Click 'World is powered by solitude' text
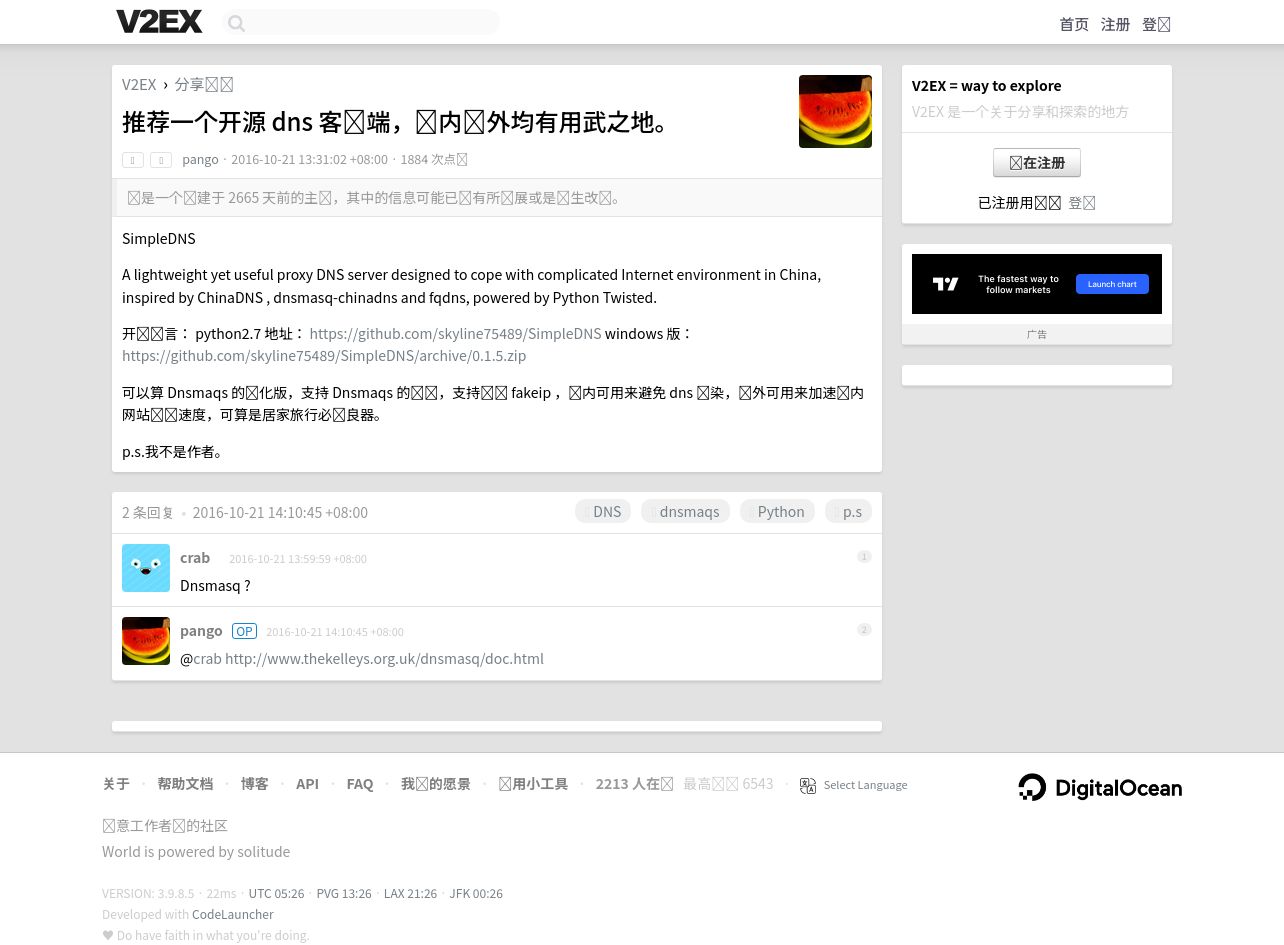1284x945 pixels. 196,851
